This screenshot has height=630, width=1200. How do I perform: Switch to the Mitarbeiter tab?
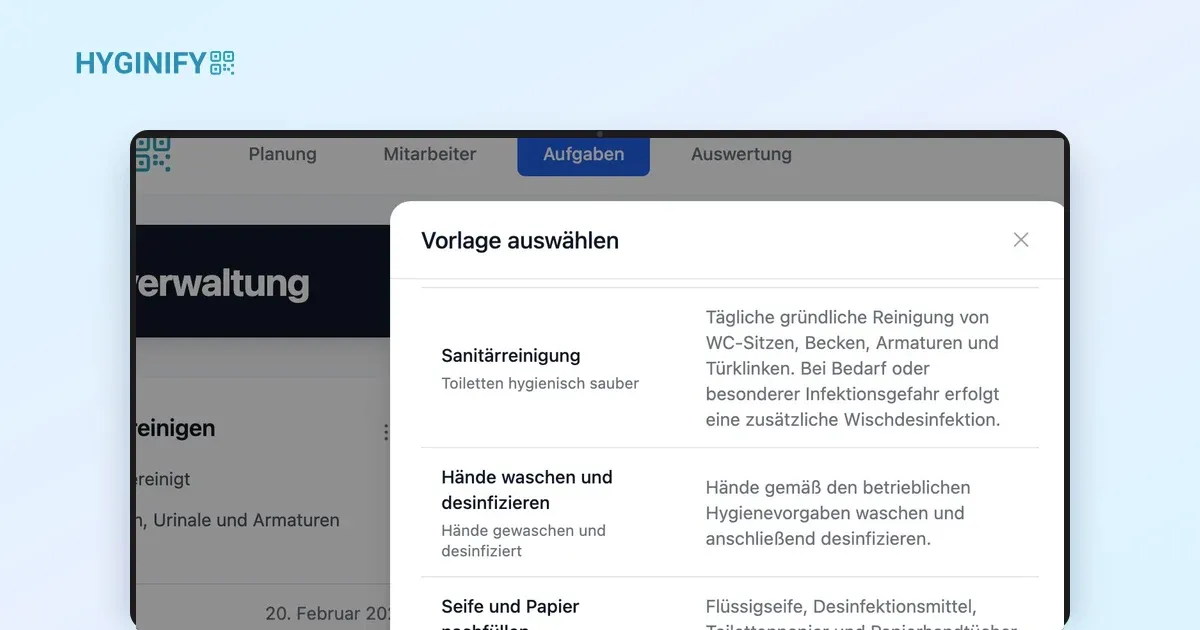[430, 154]
